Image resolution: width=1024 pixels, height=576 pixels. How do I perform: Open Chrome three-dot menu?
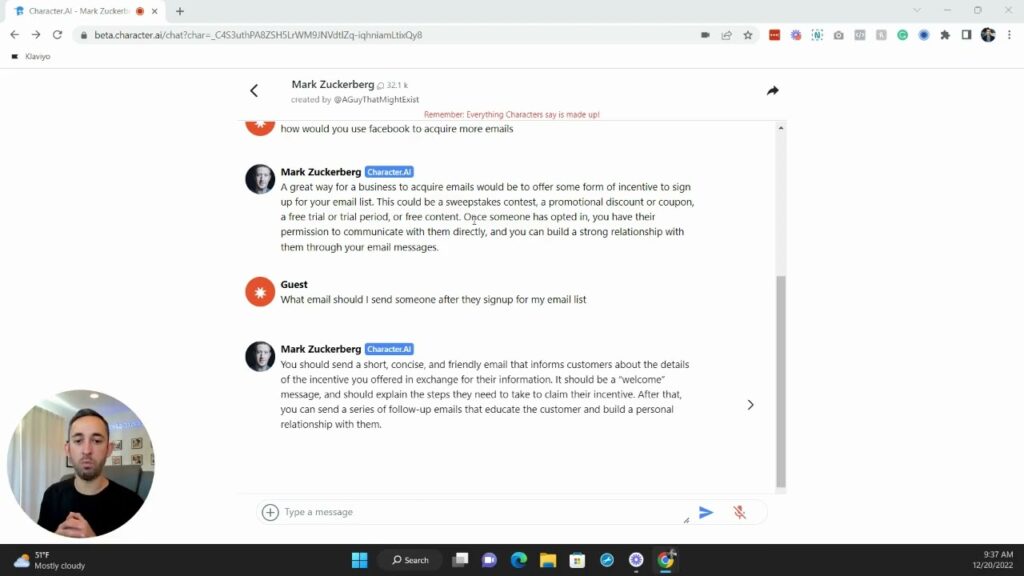tap(1009, 35)
